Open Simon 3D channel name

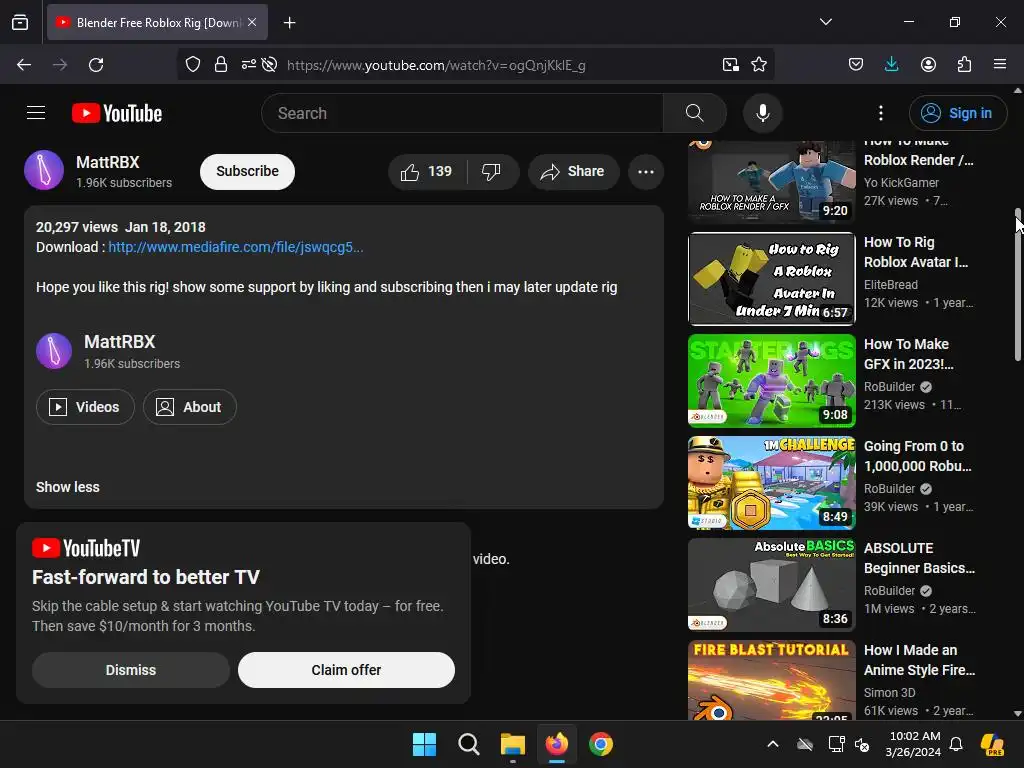click(889, 692)
